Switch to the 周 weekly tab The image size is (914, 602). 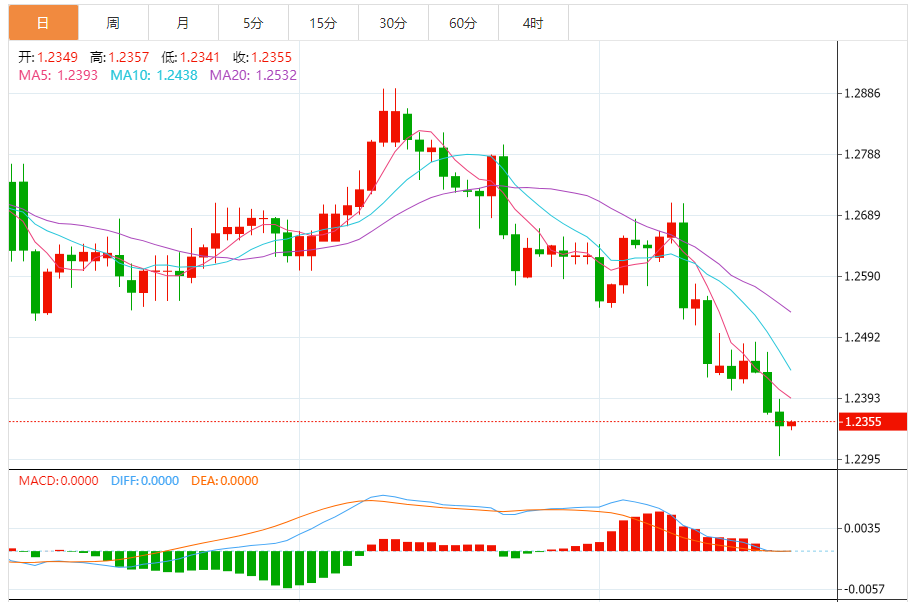[x=113, y=23]
